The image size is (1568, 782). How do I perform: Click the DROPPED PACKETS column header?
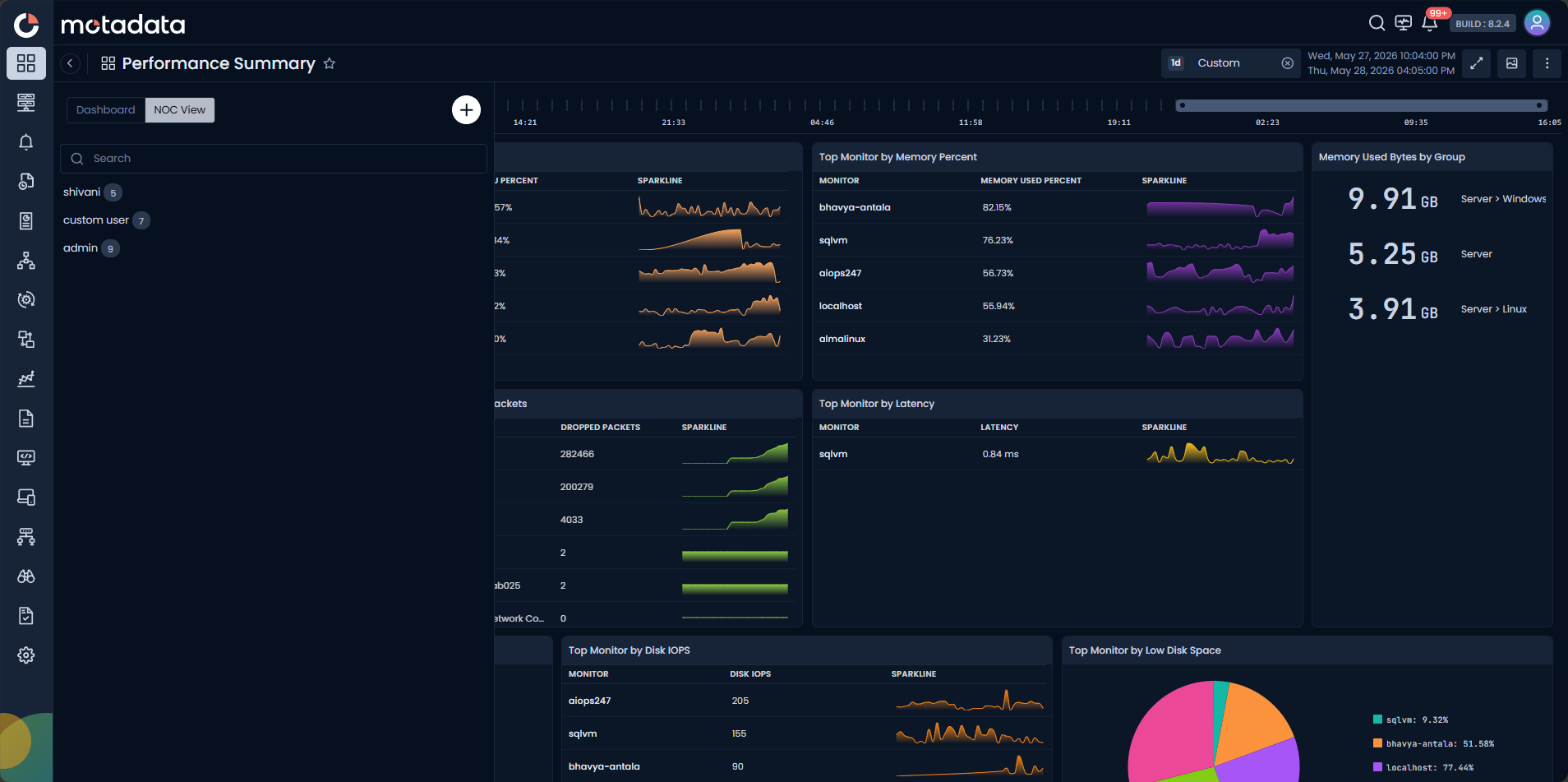coord(600,428)
